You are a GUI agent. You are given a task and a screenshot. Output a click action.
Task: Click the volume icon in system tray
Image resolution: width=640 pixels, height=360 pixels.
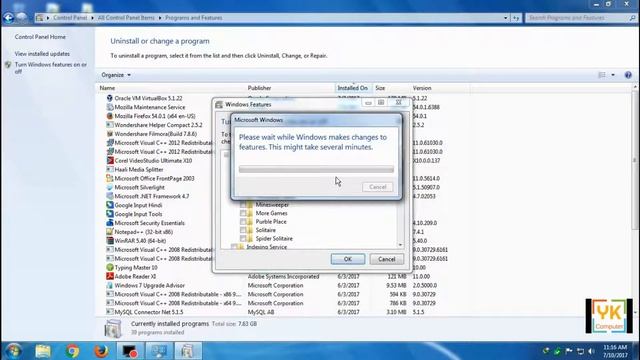click(x=591, y=351)
